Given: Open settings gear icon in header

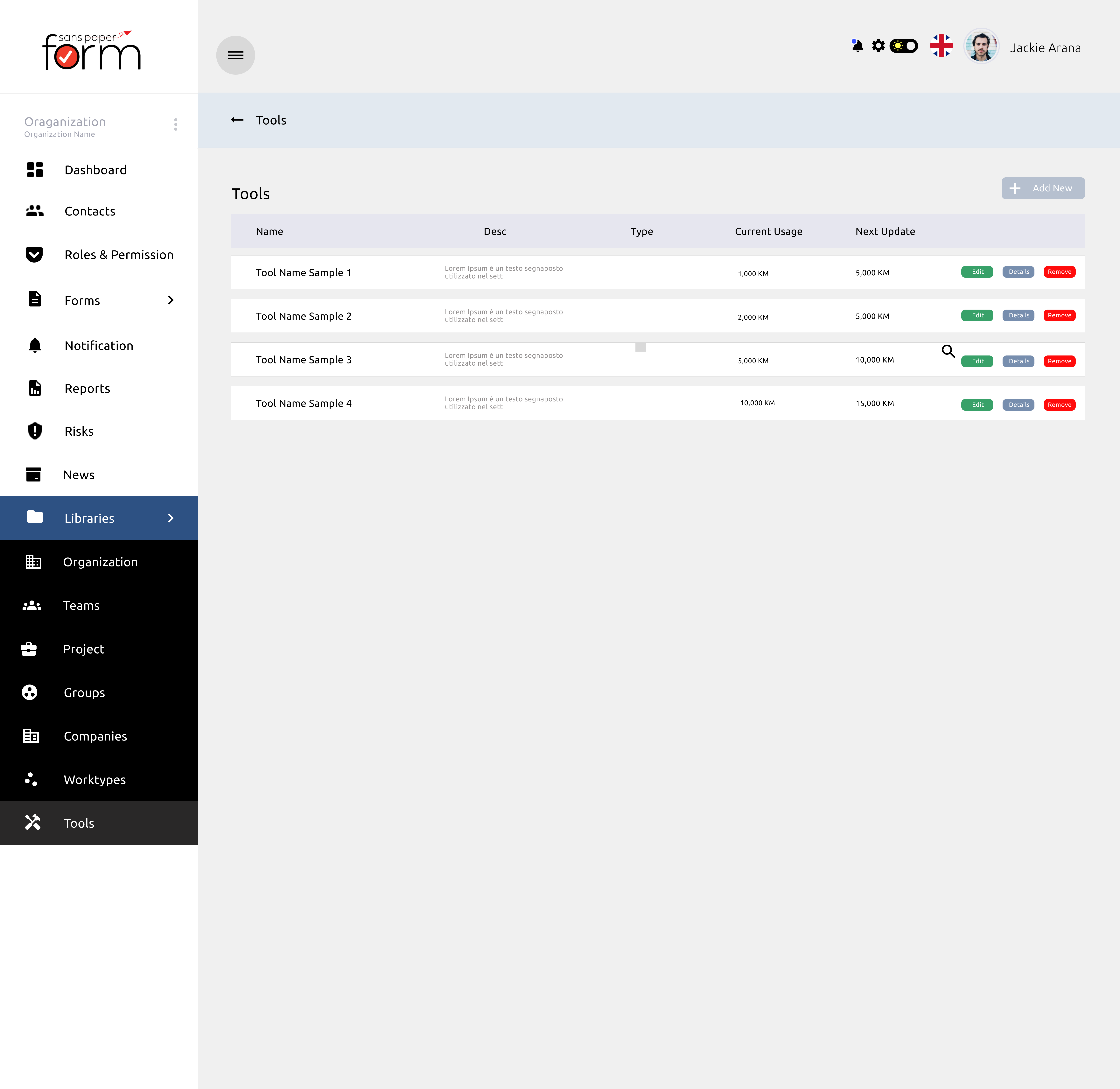Looking at the screenshot, I should pos(878,46).
